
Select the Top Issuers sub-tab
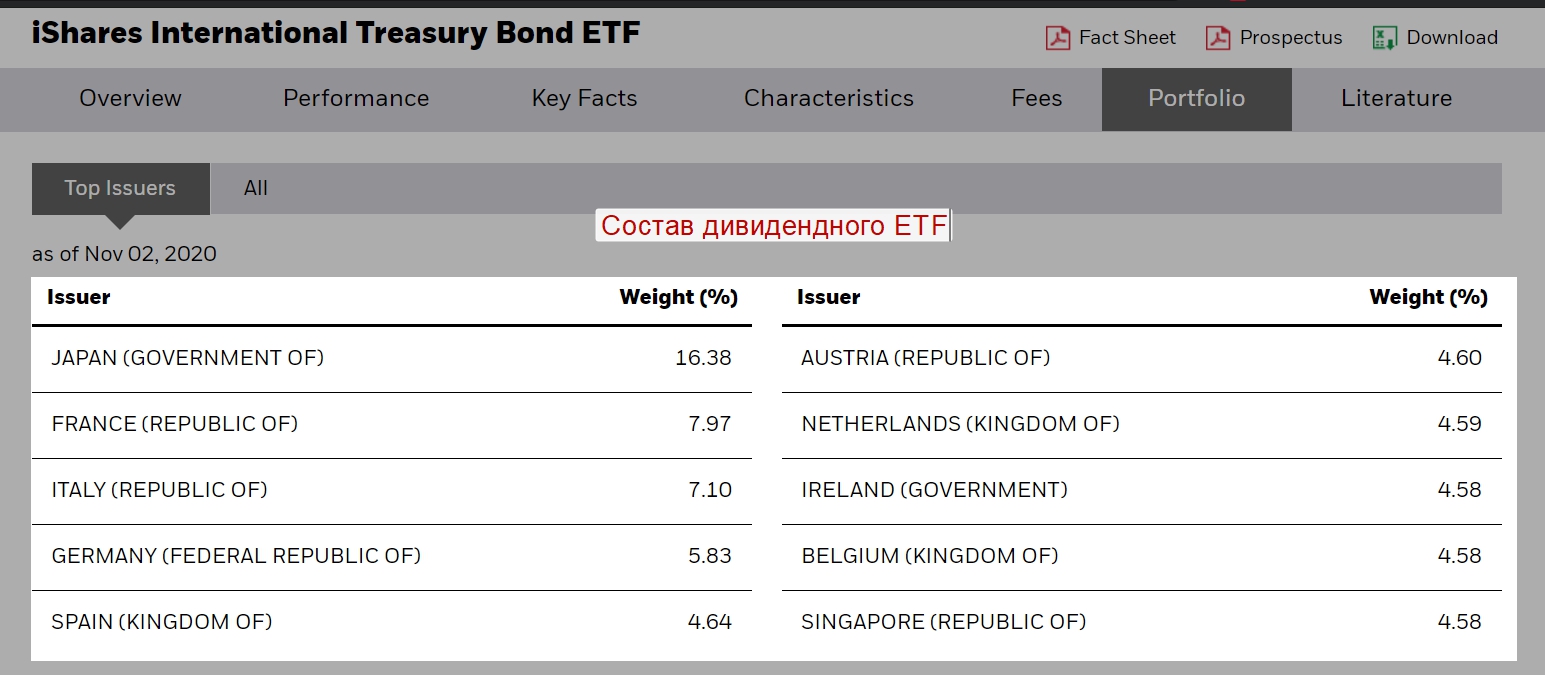[120, 188]
